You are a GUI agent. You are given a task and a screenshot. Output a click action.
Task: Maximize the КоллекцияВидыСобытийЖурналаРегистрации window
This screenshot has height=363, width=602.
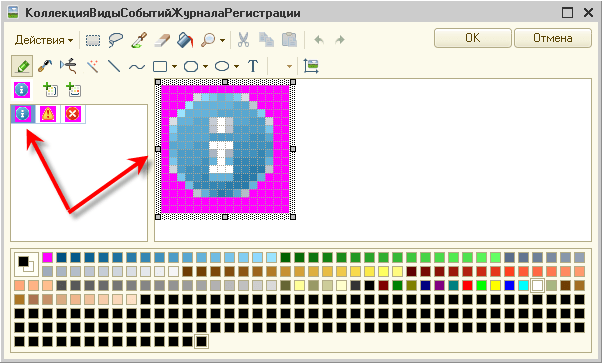pyautogui.click(x=567, y=13)
